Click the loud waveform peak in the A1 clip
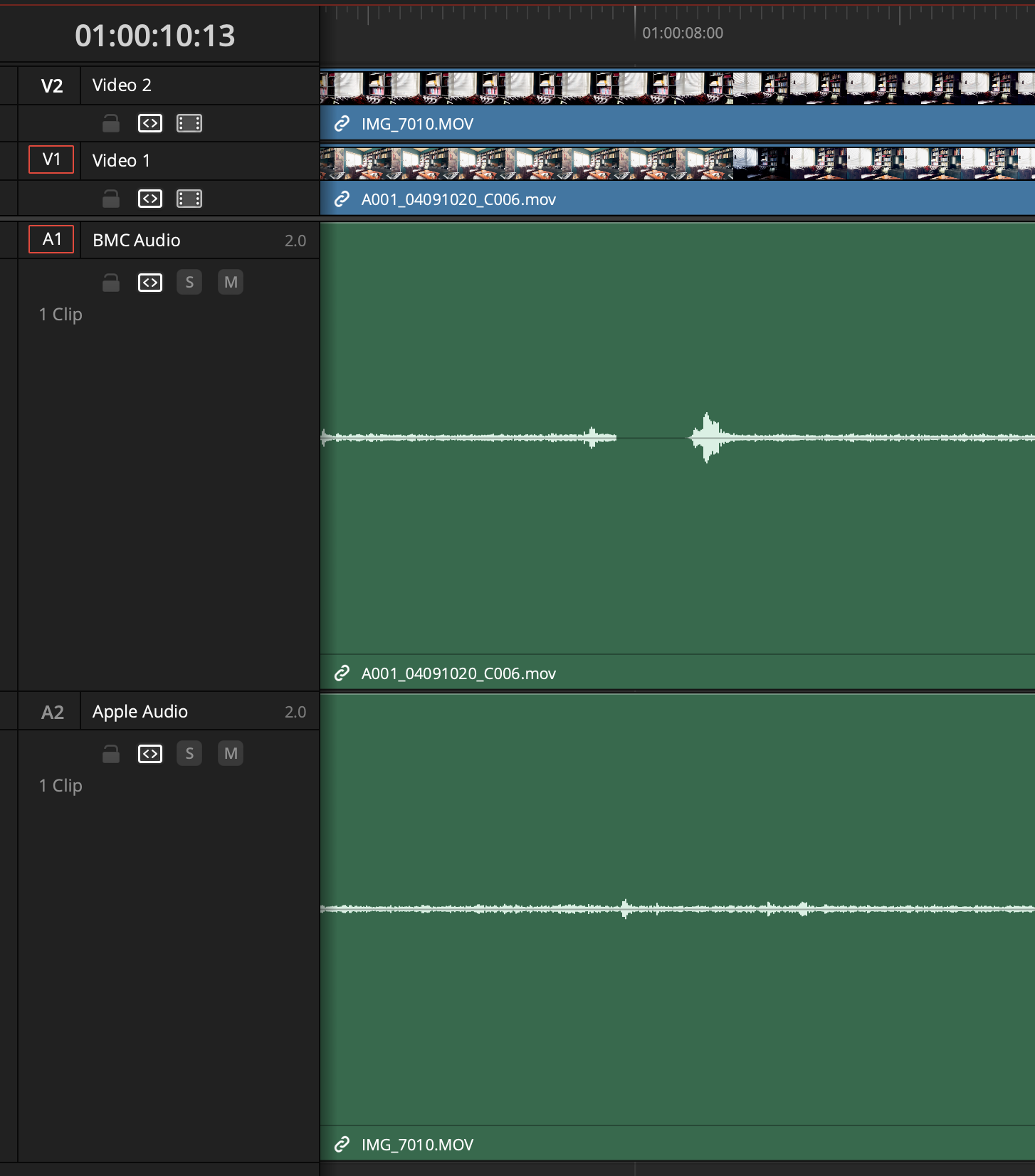 (707, 437)
